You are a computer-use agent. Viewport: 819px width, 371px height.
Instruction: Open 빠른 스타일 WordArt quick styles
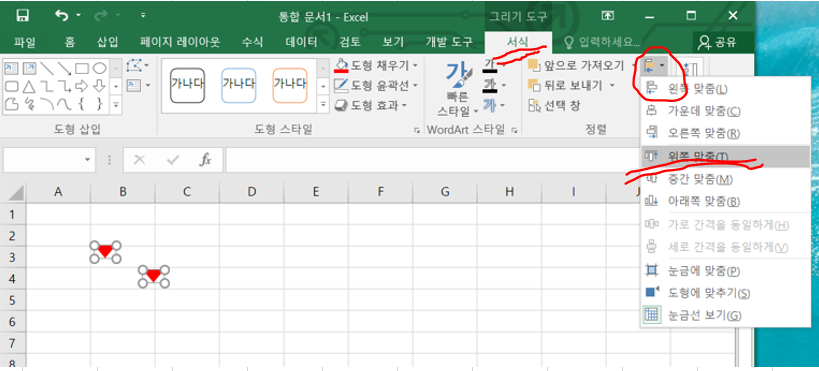coord(459,89)
